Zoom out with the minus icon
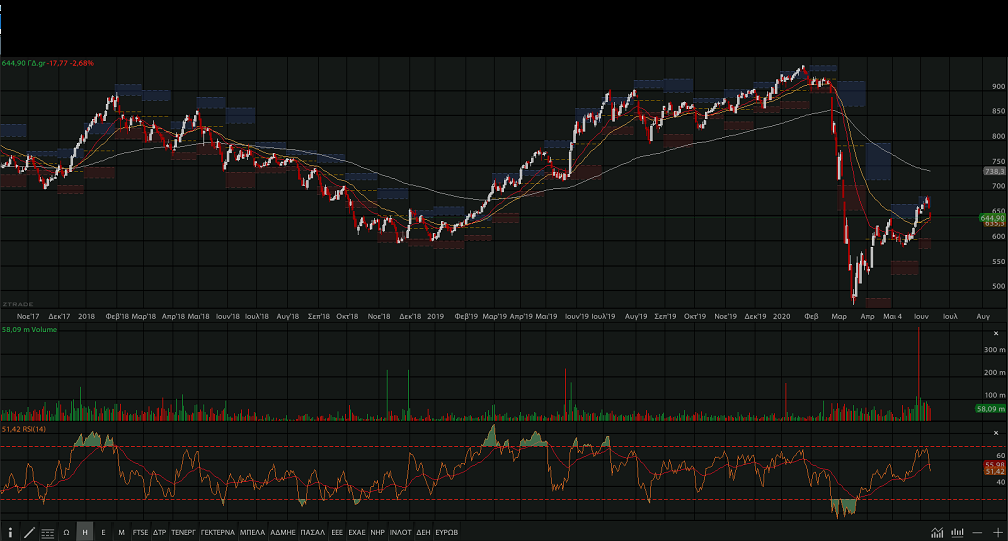1008x541 pixels. point(978,532)
